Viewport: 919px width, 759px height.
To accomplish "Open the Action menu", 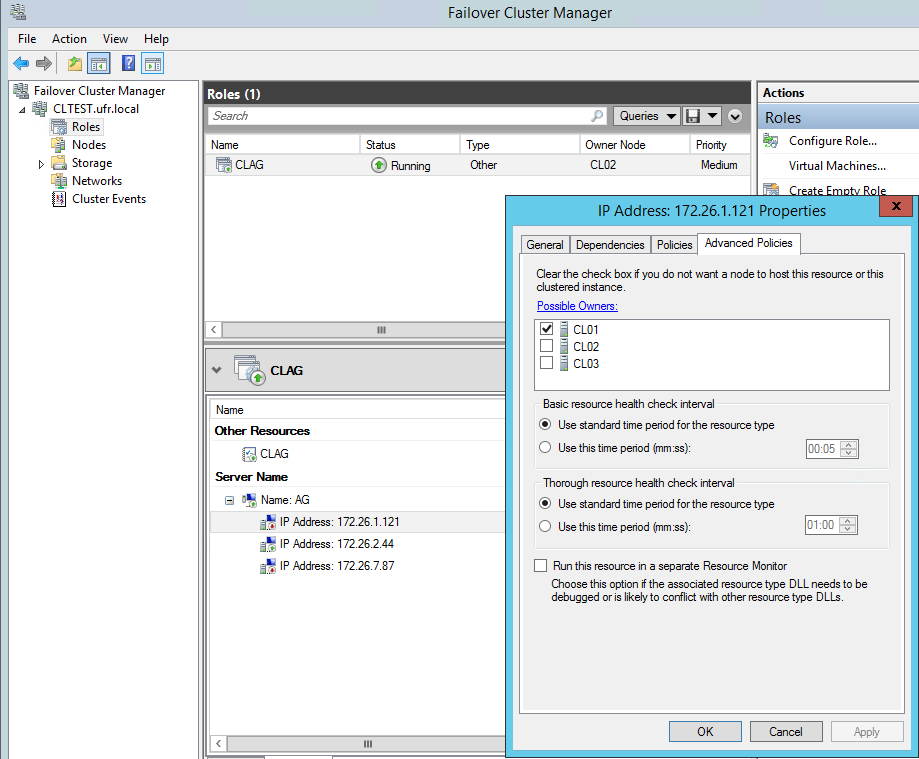I will click(x=69, y=38).
